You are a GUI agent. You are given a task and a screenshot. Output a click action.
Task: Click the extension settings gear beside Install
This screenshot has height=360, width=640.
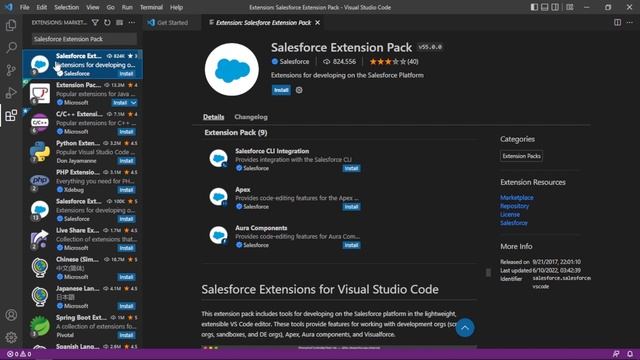299,90
